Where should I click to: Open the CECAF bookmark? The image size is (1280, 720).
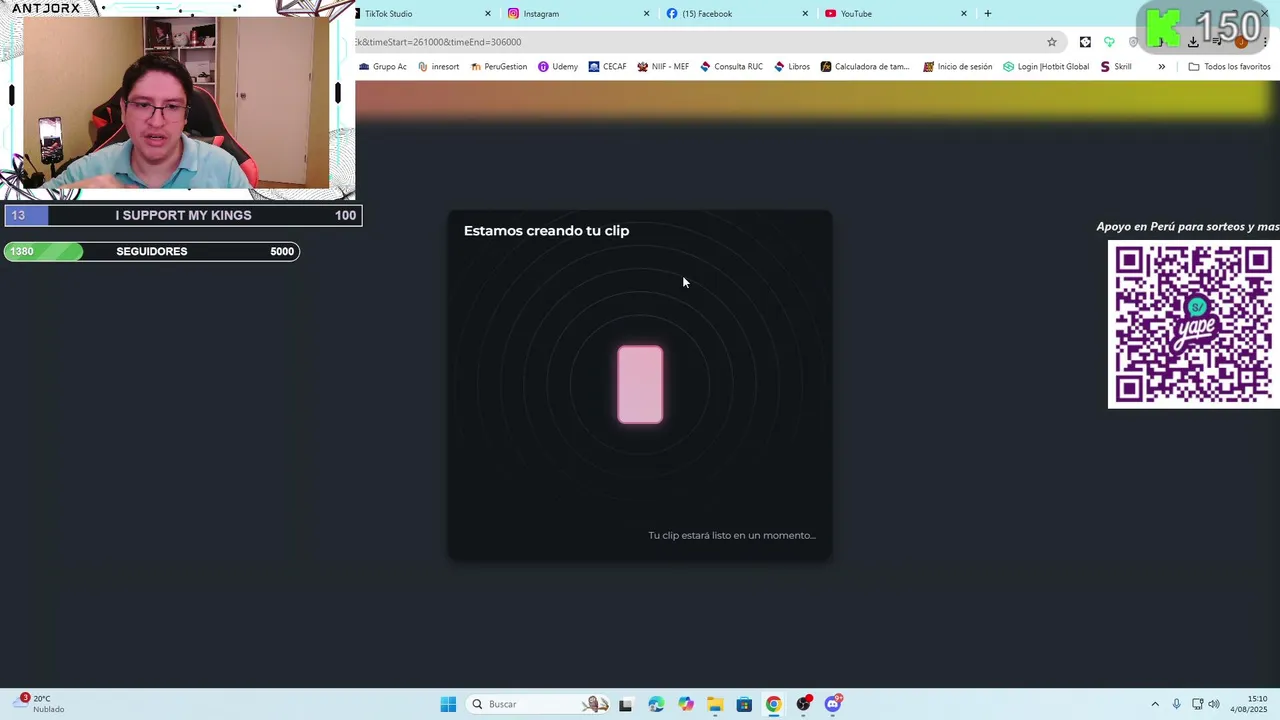point(607,67)
